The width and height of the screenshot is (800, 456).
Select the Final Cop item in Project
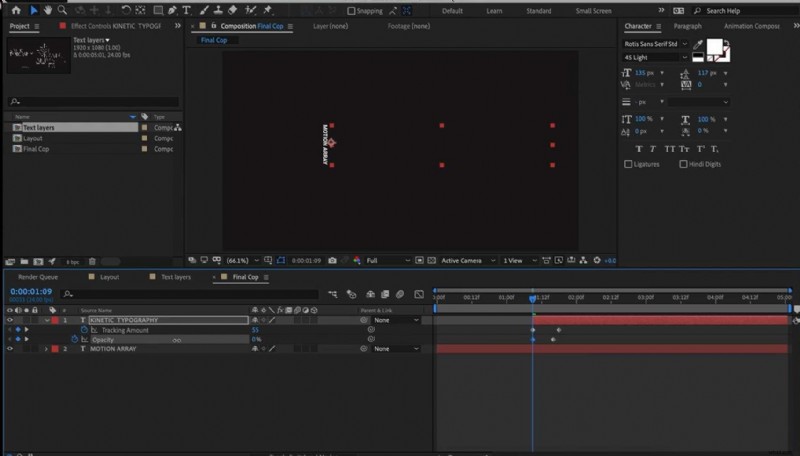point(36,149)
